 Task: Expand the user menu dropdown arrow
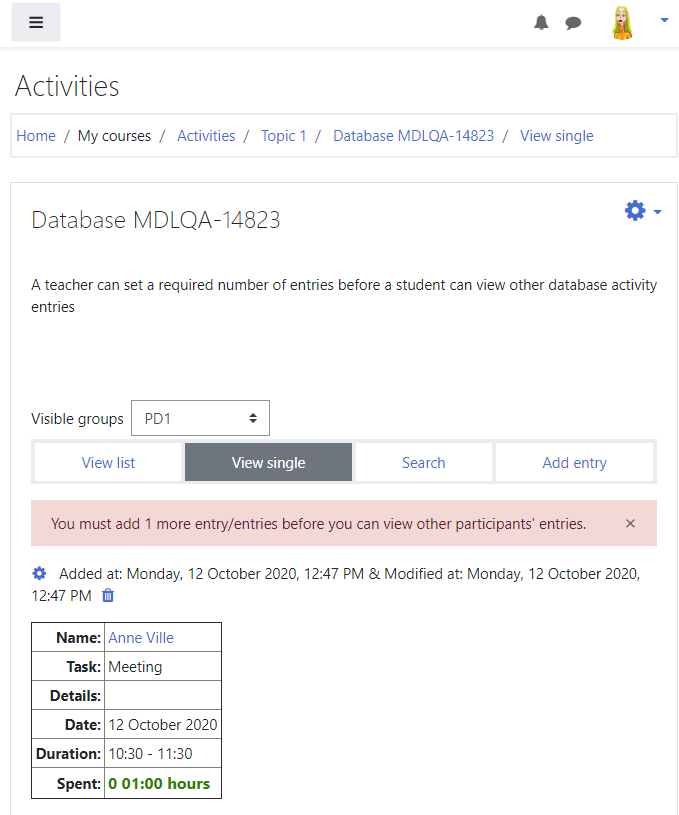[664, 20]
